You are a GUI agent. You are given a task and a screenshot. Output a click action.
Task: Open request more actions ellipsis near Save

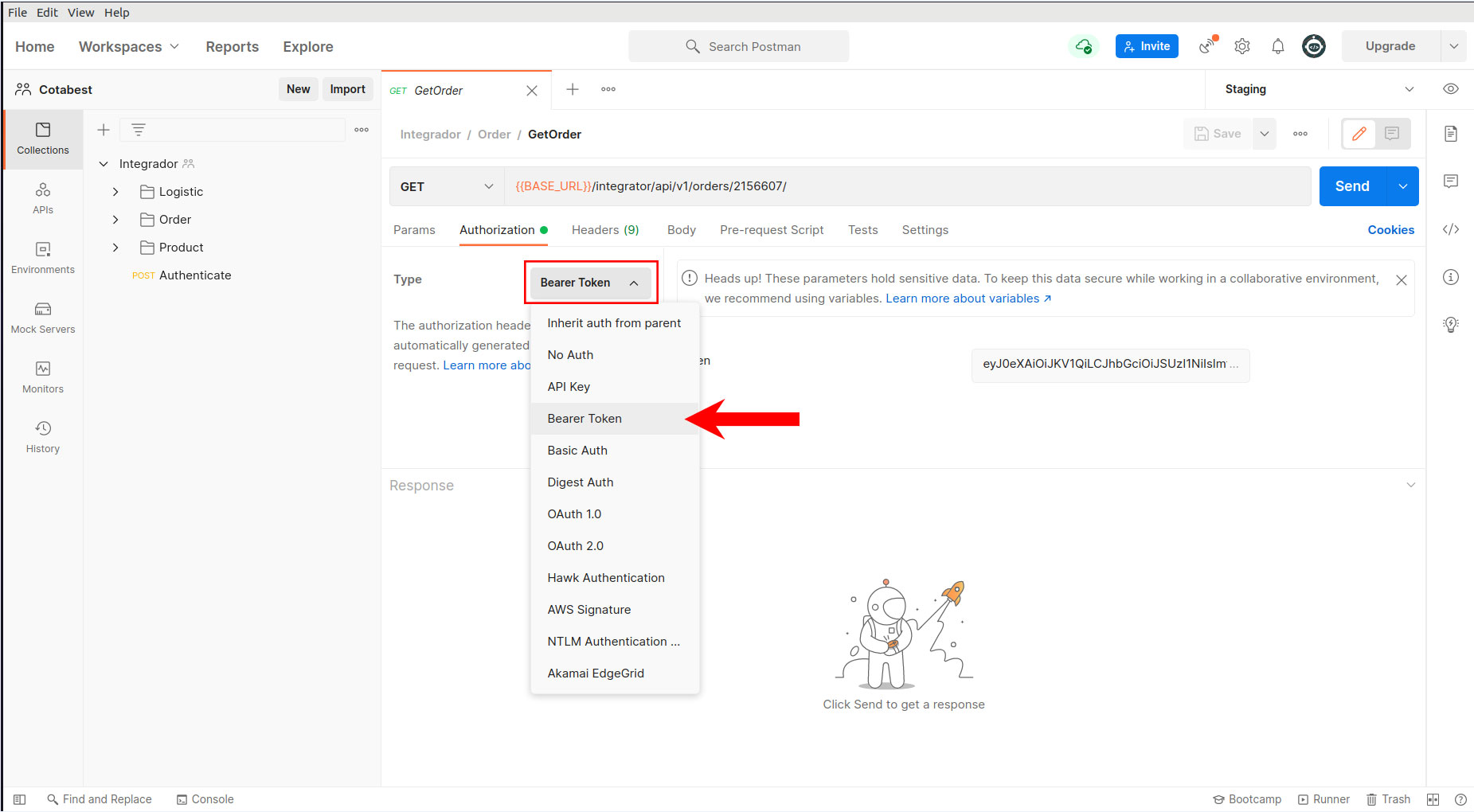1300,134
